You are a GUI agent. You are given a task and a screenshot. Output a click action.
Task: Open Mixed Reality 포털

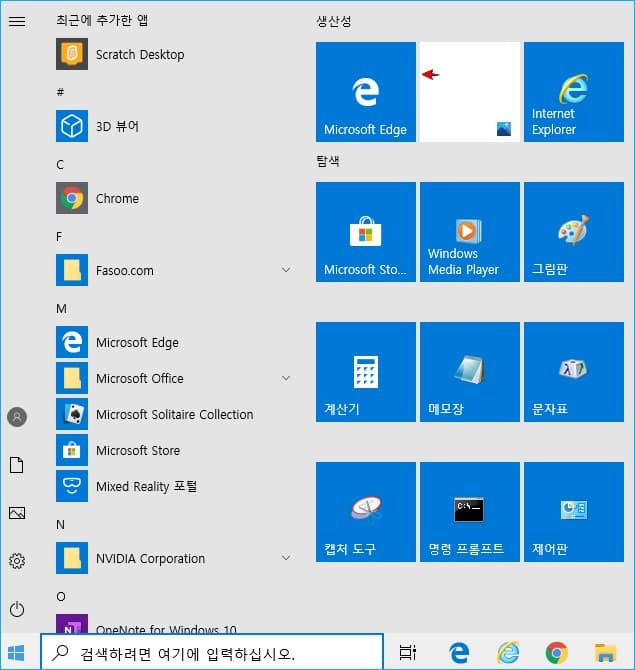click(175, 486)
